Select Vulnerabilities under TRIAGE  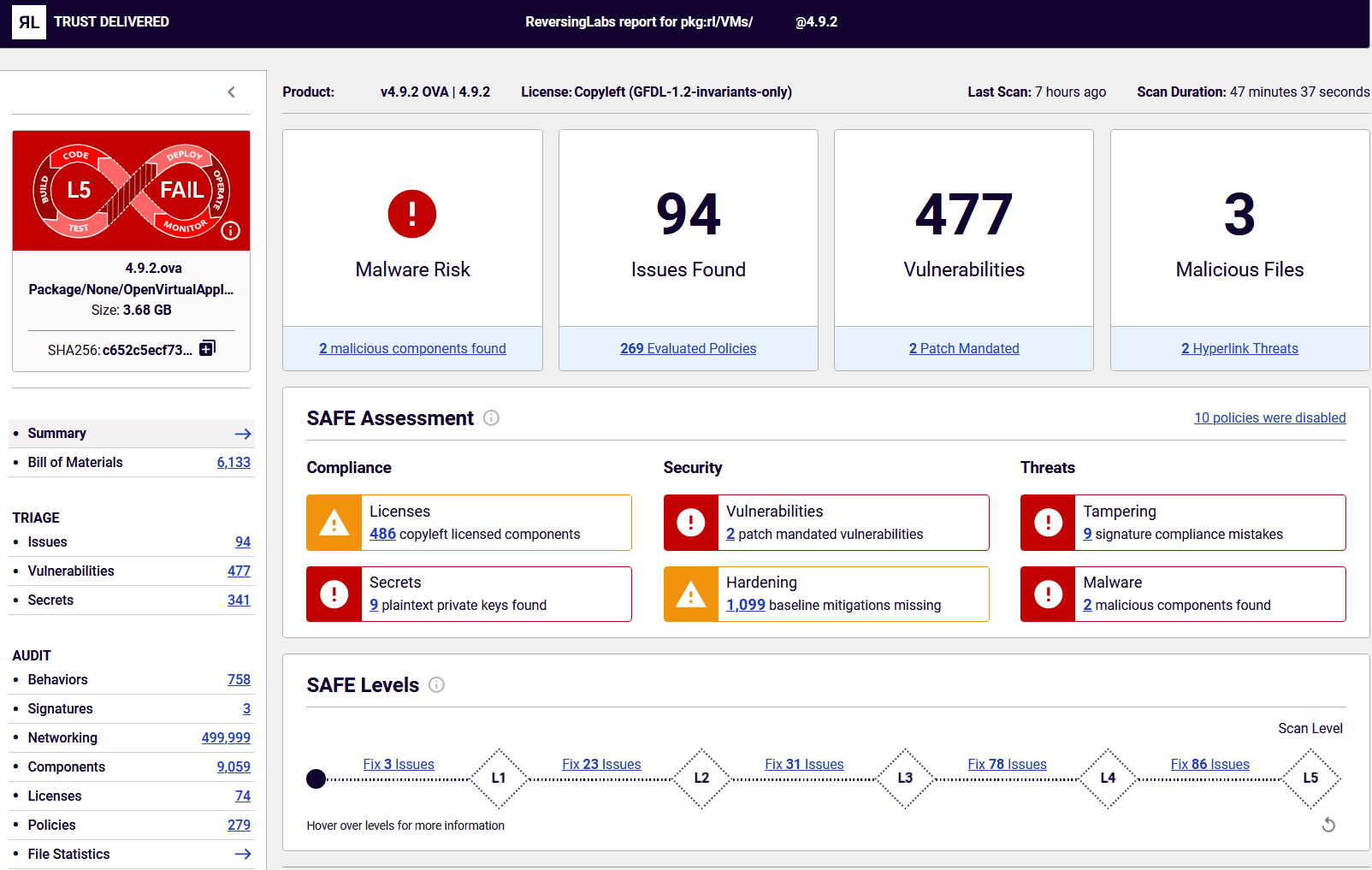[71, 571]
